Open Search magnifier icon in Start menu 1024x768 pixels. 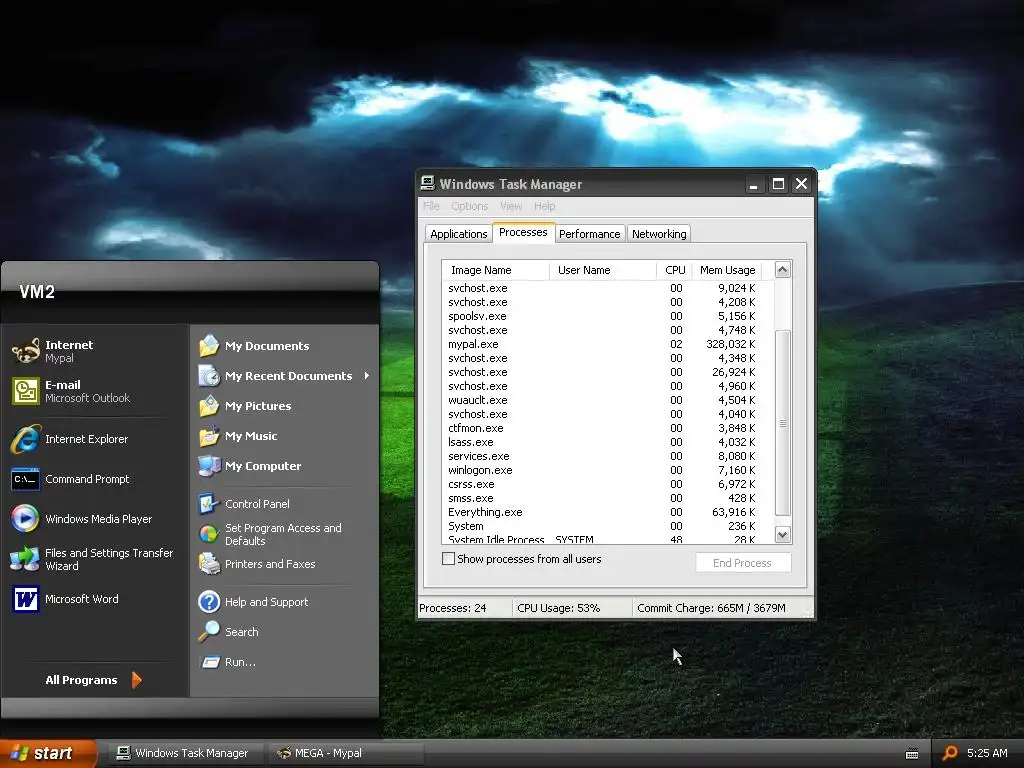(x=209, y=632)
